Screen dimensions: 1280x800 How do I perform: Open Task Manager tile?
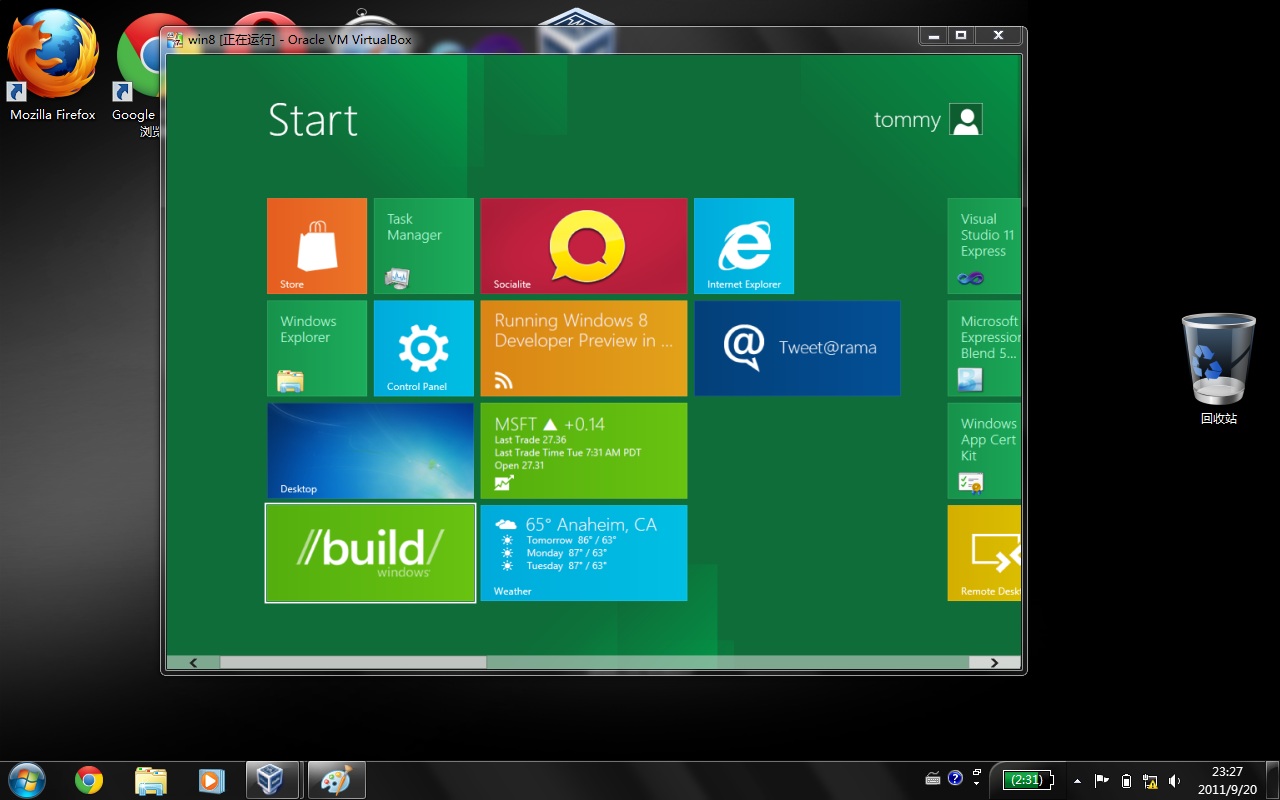423,246
